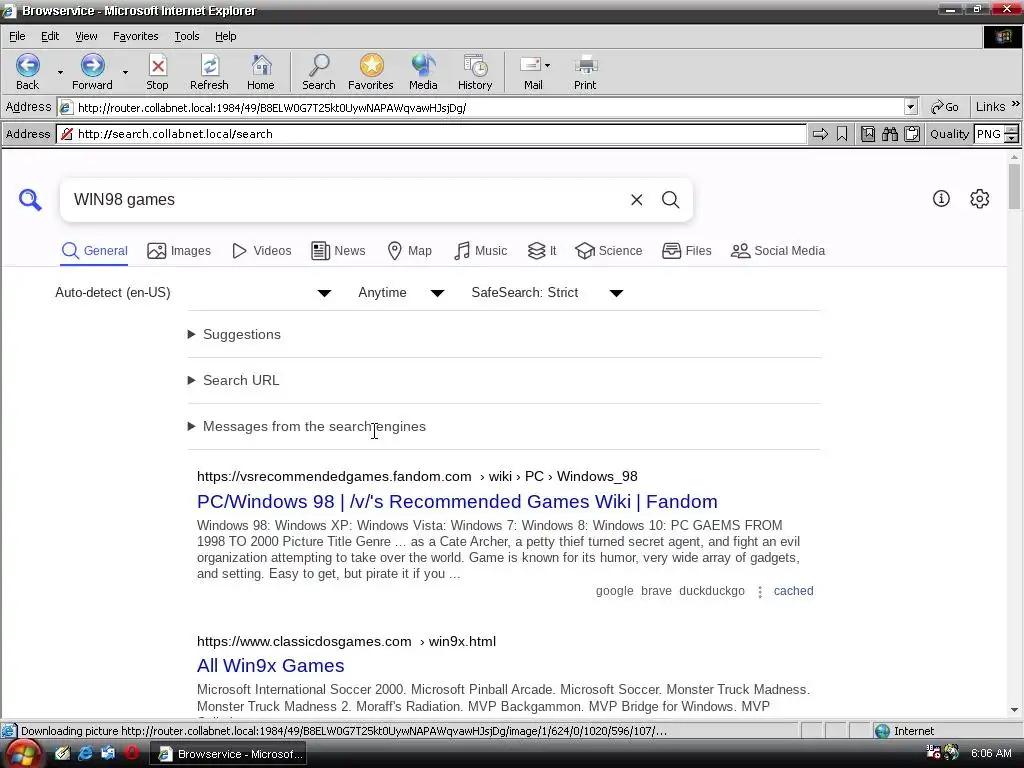Screen dimensions: 1024x768
Task: Go to the Home page
Action: (x=261, y=72)
